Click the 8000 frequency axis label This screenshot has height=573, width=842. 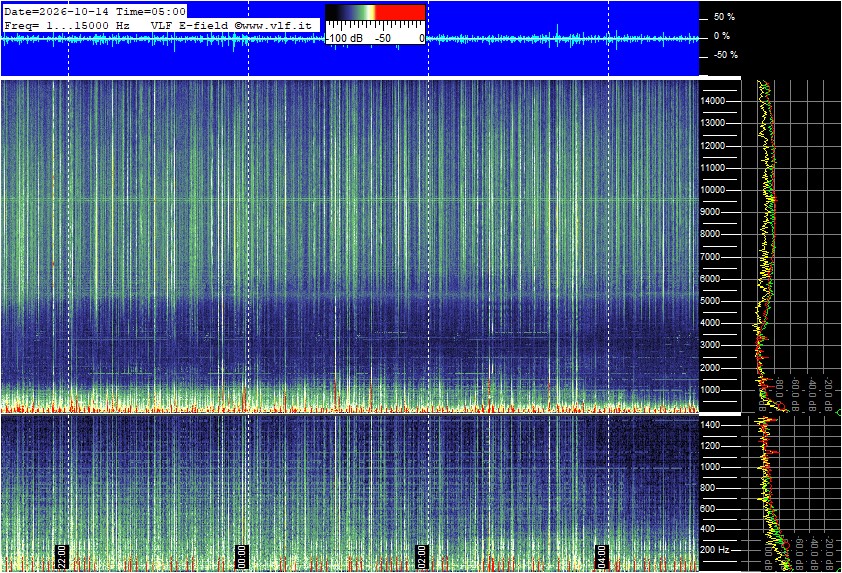[x=710, y=234]
